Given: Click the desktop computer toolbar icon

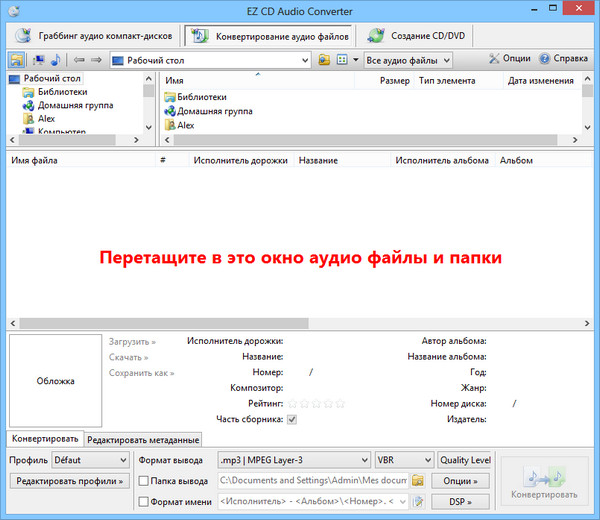Looking at the screenshot, I should [38, 60].
